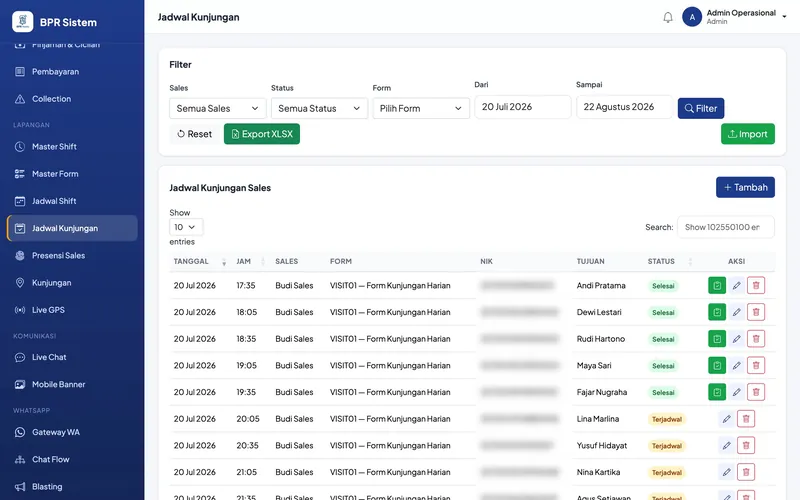Edit the Dewi Lestari schedule row
800x500 pixels.
[x=736, y=312]
